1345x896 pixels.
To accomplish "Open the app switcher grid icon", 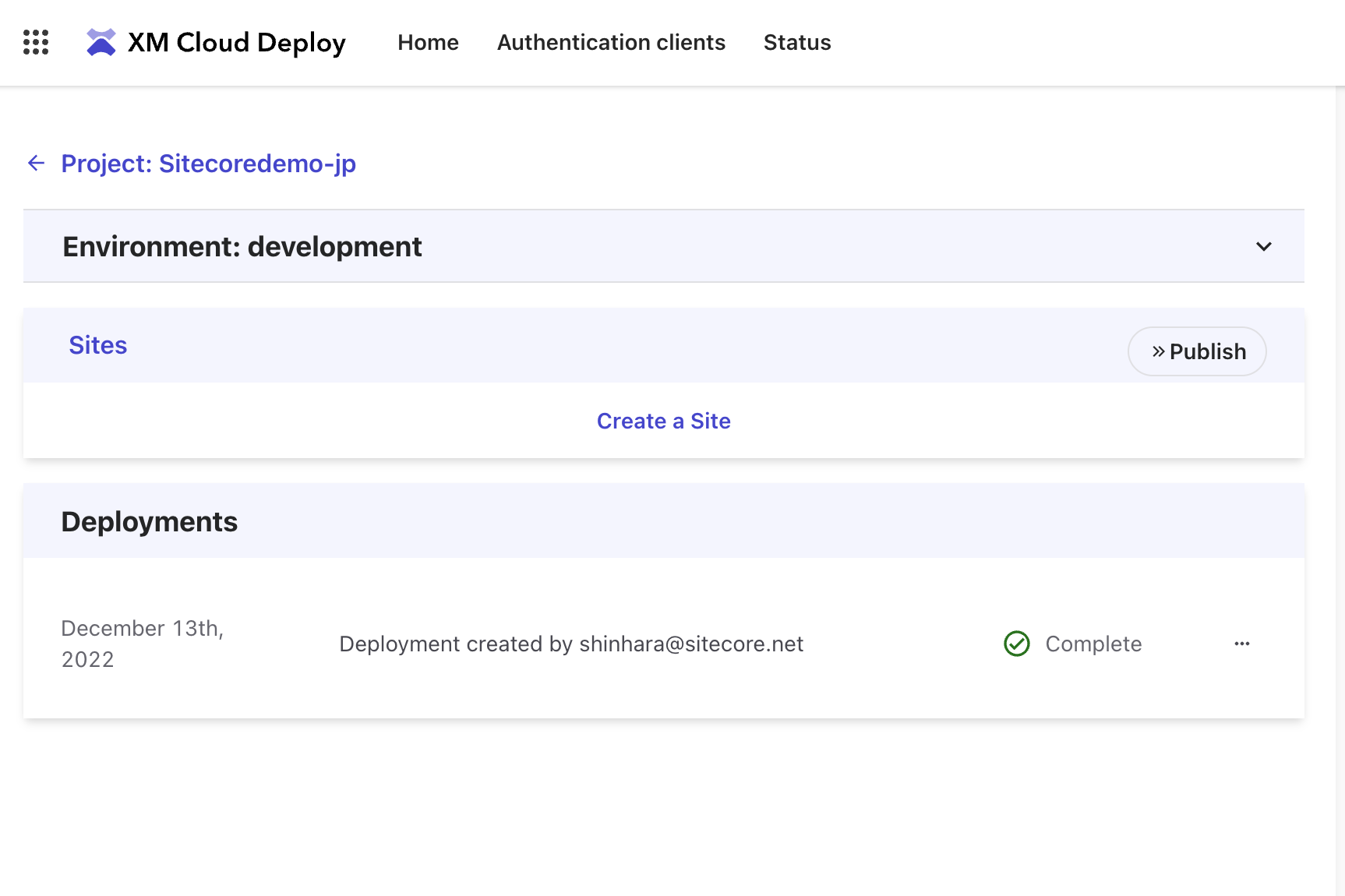I will pos(36,42).
